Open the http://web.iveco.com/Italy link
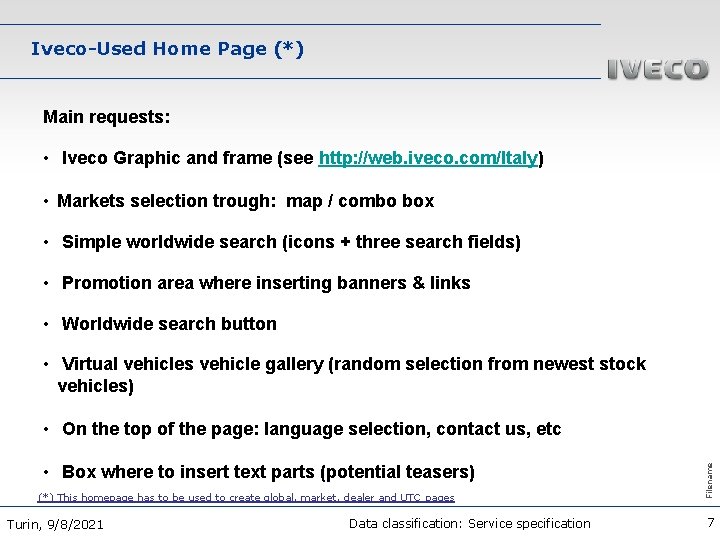 pos(428,158)
